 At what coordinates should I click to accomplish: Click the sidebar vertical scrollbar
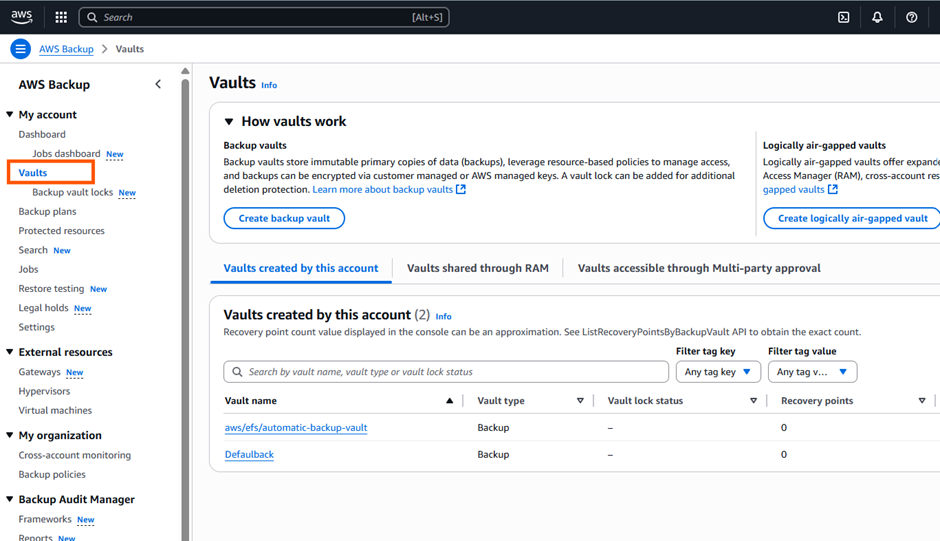pyautogui.click(x=185, y=300)
